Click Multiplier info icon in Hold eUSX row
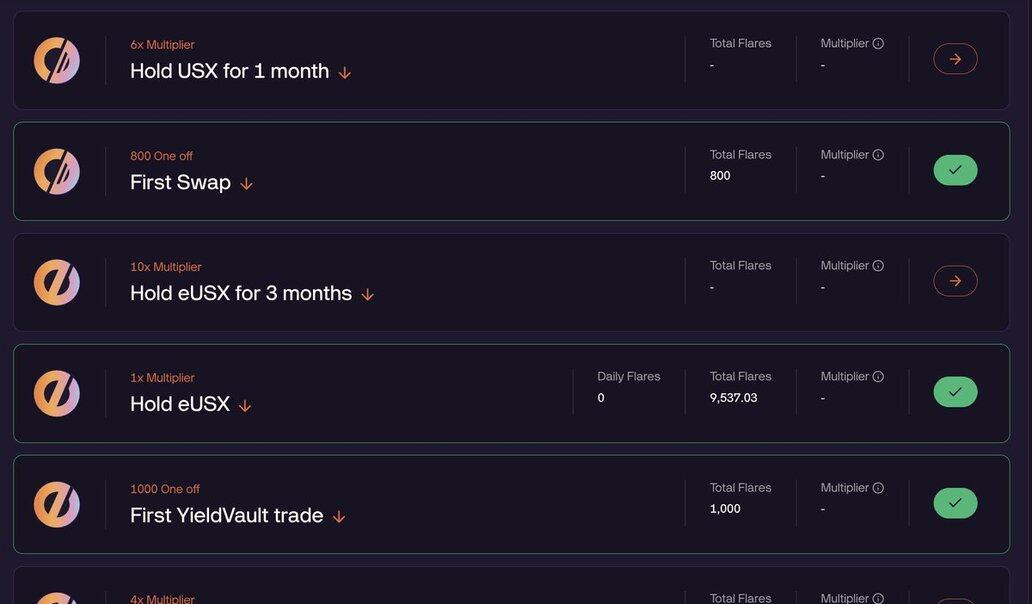Image resolution: width=1032 pixels, height=604 pixels. pos(878,377)
